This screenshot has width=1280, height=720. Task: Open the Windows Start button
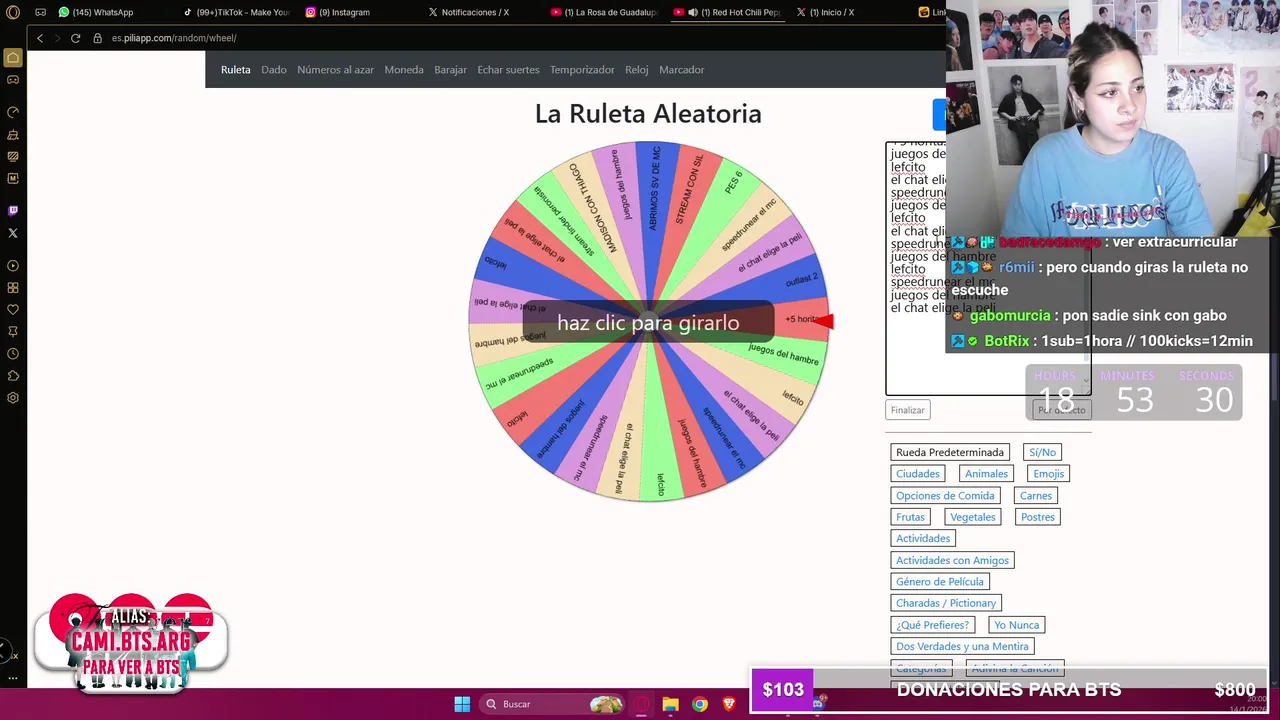point(462,704)
